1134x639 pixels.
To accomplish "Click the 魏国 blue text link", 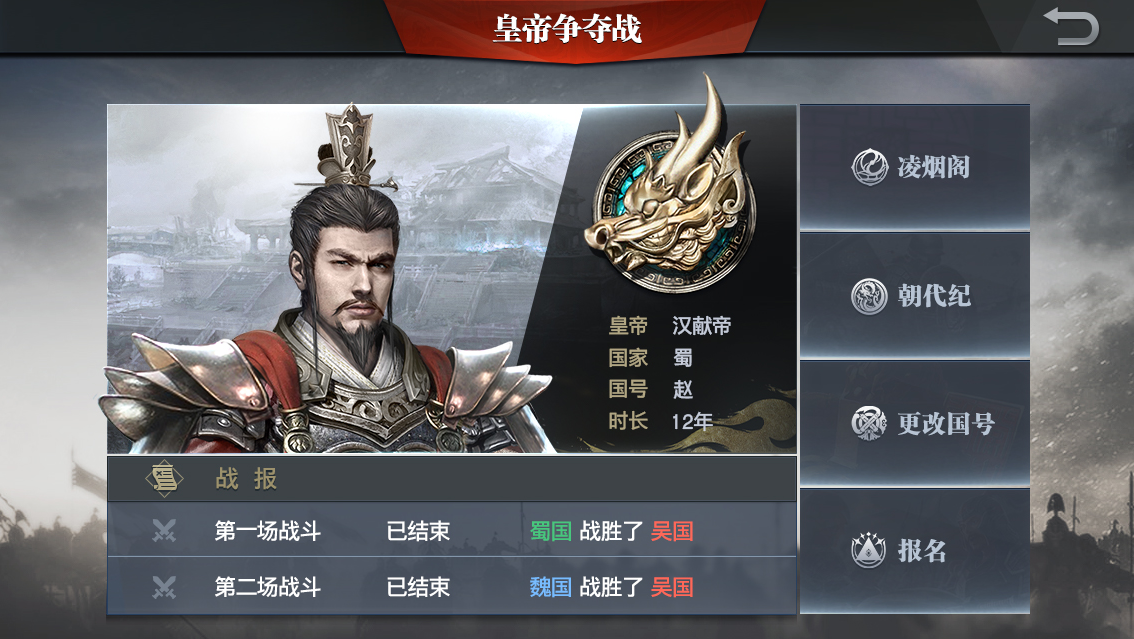I will pos(551,587).
